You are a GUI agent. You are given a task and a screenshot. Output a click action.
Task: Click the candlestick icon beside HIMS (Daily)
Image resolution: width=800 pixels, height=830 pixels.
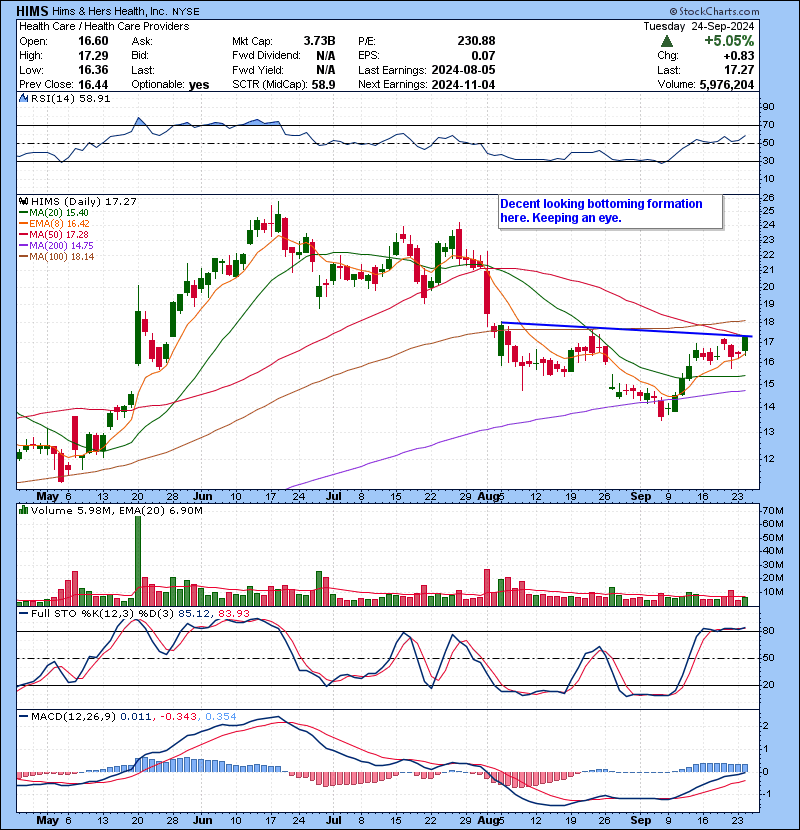(23, 201)
